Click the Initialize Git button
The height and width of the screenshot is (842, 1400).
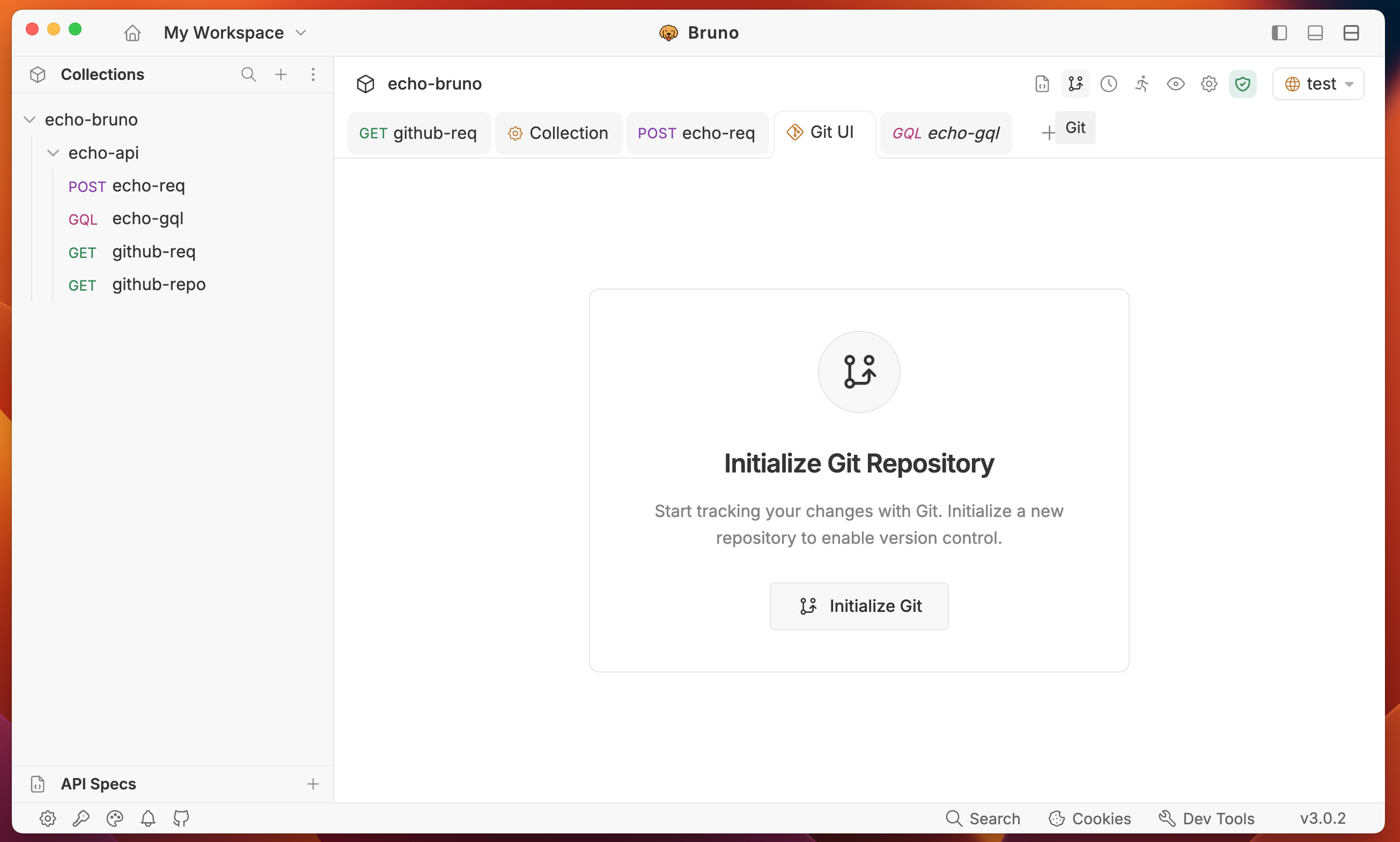tap(859, 606)
